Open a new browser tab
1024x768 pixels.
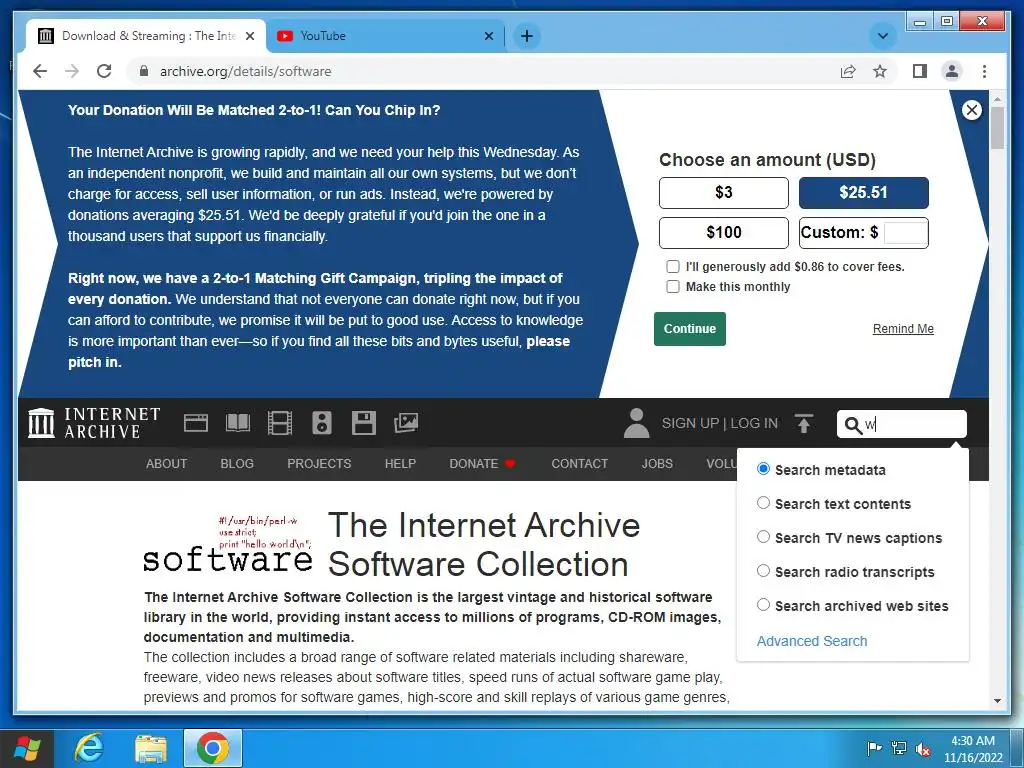pos(527,36)
